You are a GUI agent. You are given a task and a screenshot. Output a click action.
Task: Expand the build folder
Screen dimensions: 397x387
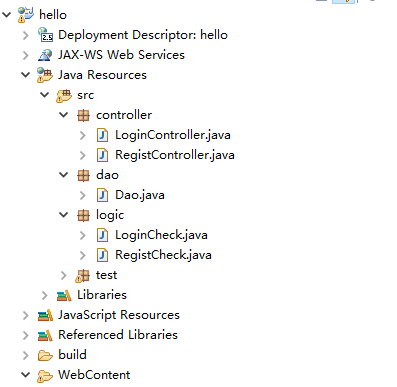pyautogui.click(x=26, y=355)
